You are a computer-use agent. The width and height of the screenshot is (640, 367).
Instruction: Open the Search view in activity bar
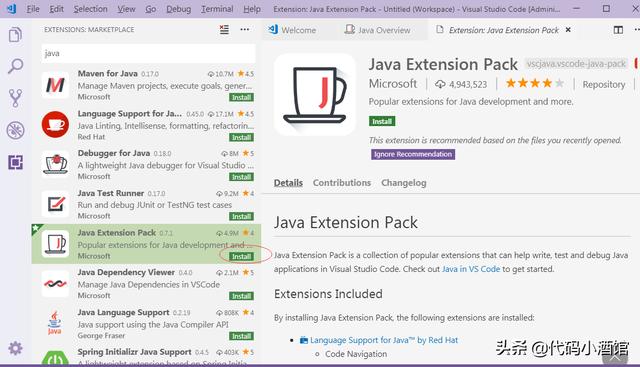[x=15, y=66]
